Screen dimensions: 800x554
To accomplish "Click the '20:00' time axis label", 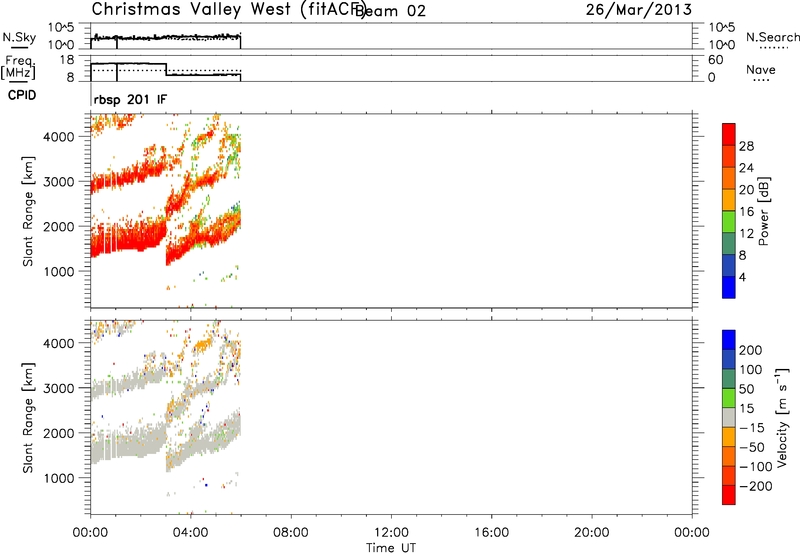I will 591,533.
